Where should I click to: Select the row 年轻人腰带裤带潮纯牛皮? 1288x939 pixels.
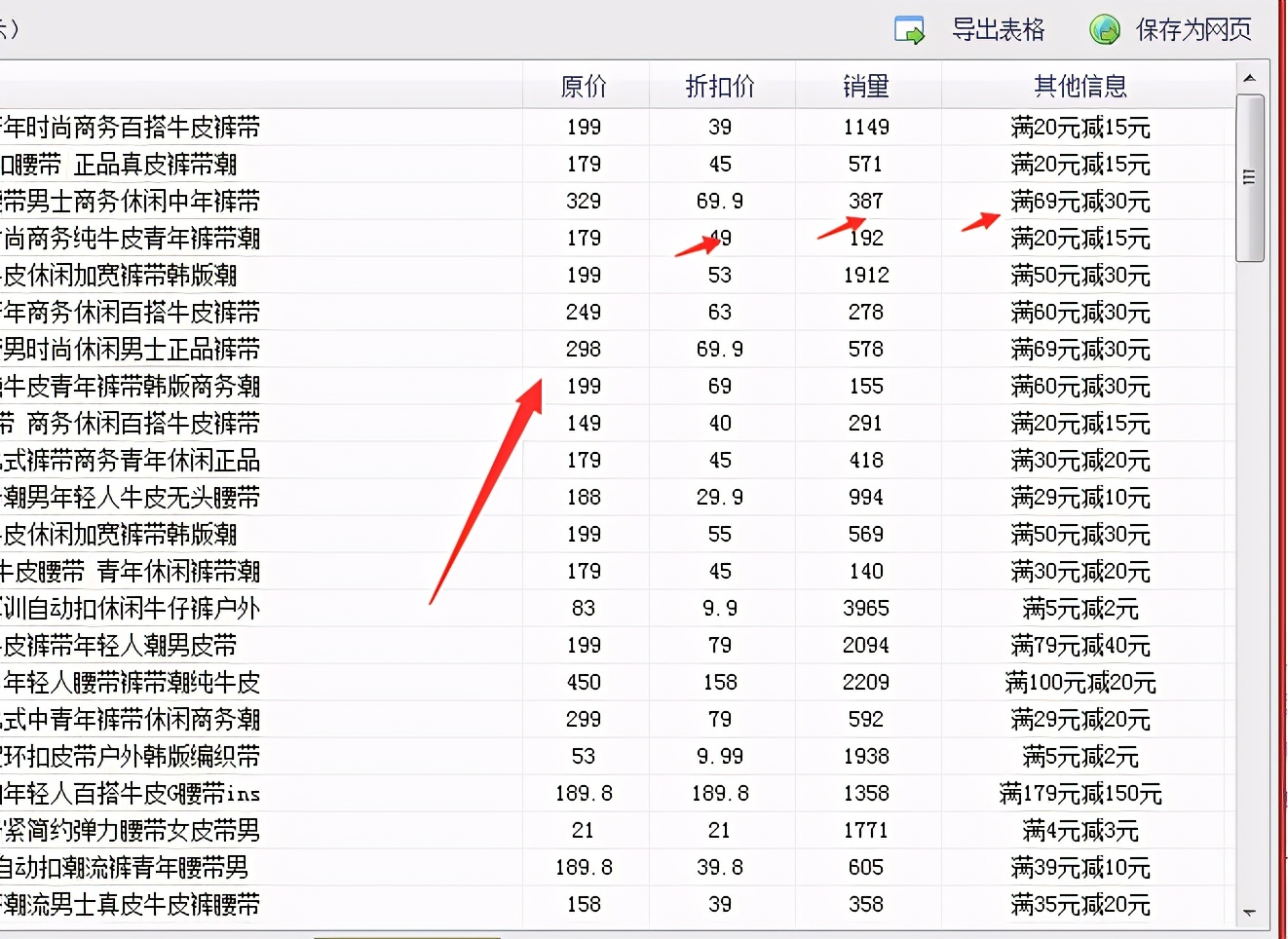tap(618, 683)
